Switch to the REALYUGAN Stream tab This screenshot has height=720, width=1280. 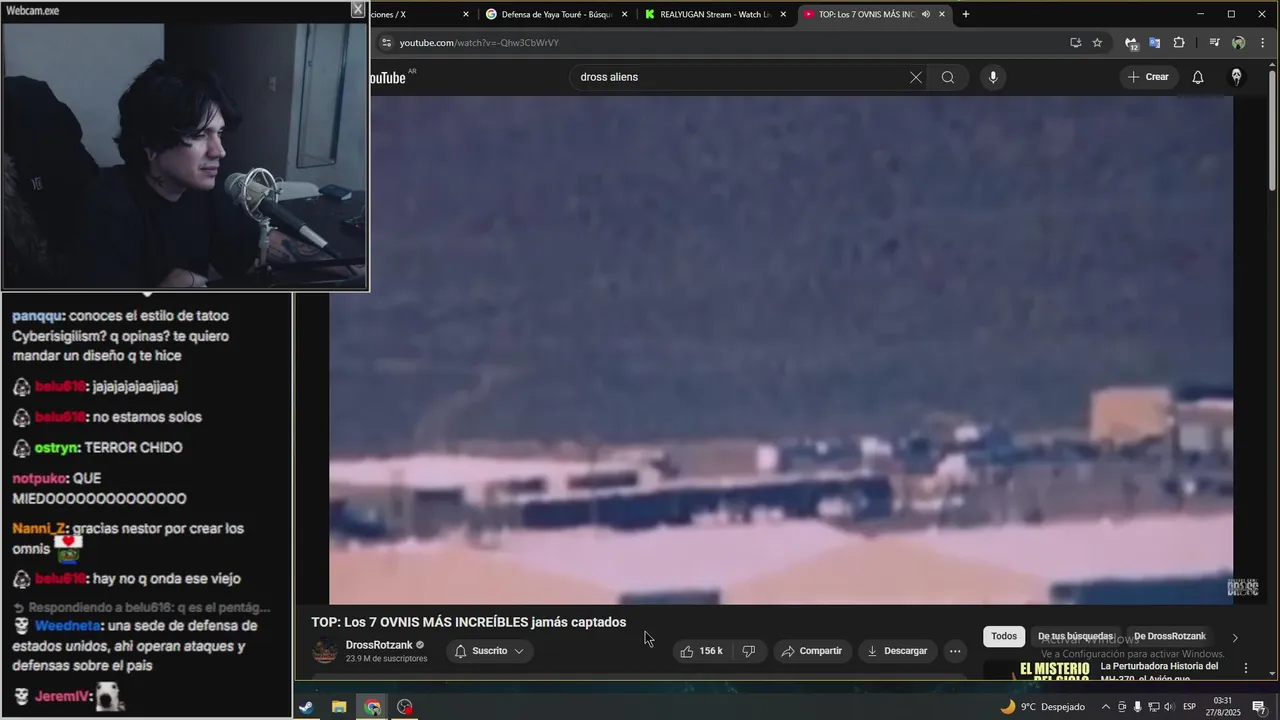[714, 14]
